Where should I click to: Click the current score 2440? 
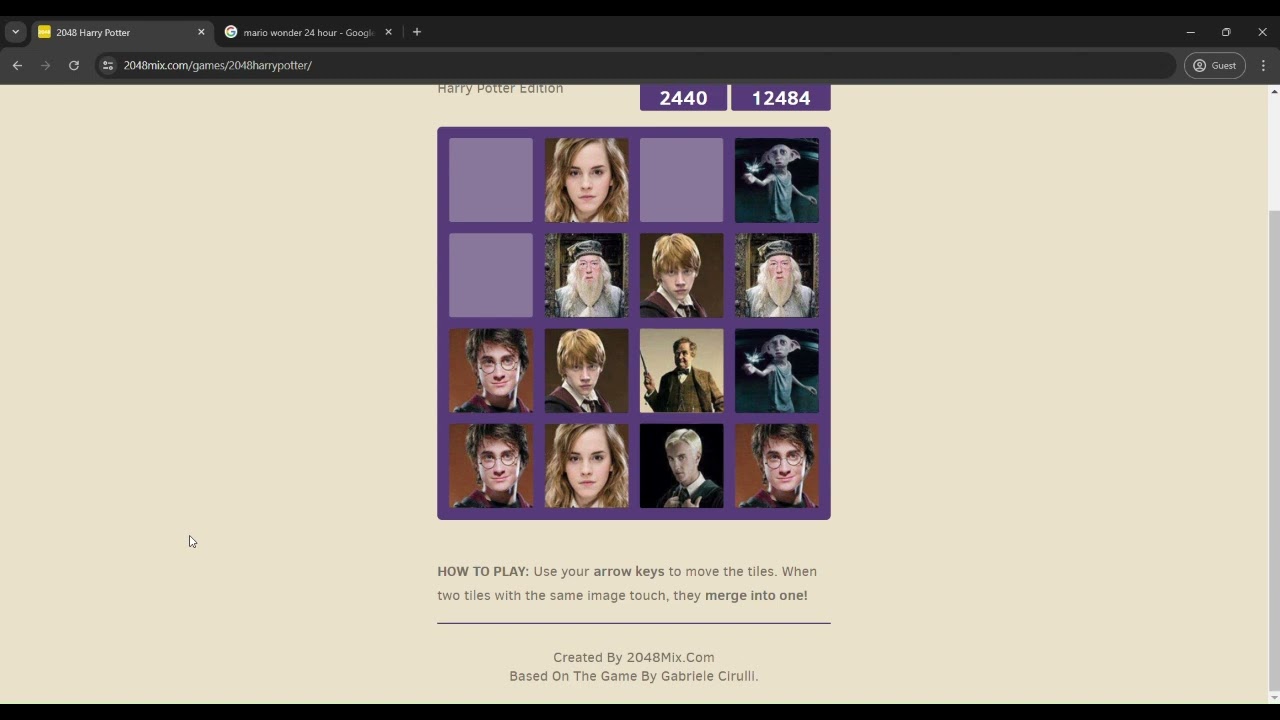pyautogui.click(x=683, y=98)
